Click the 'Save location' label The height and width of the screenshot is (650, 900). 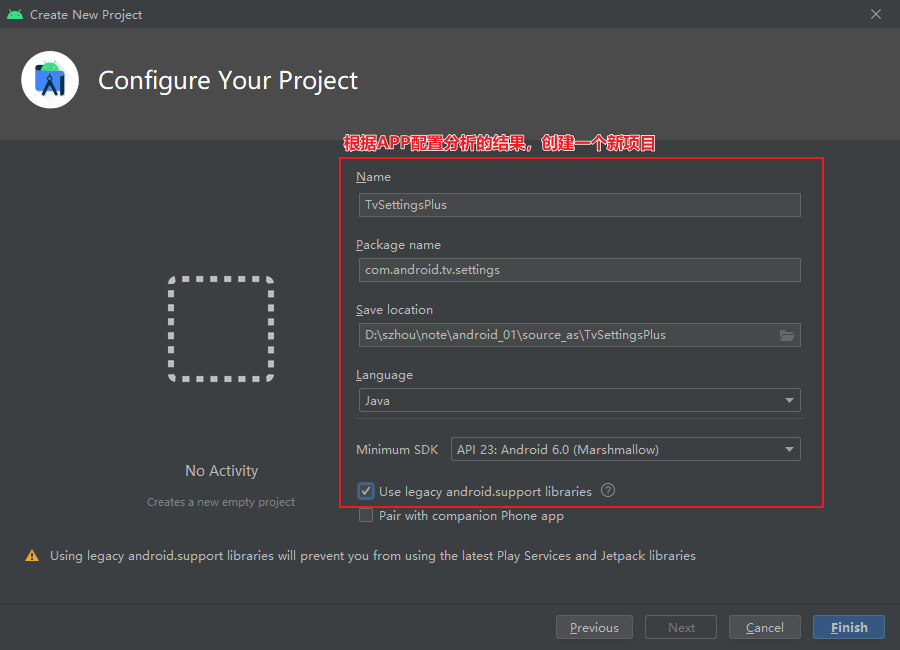394,310
